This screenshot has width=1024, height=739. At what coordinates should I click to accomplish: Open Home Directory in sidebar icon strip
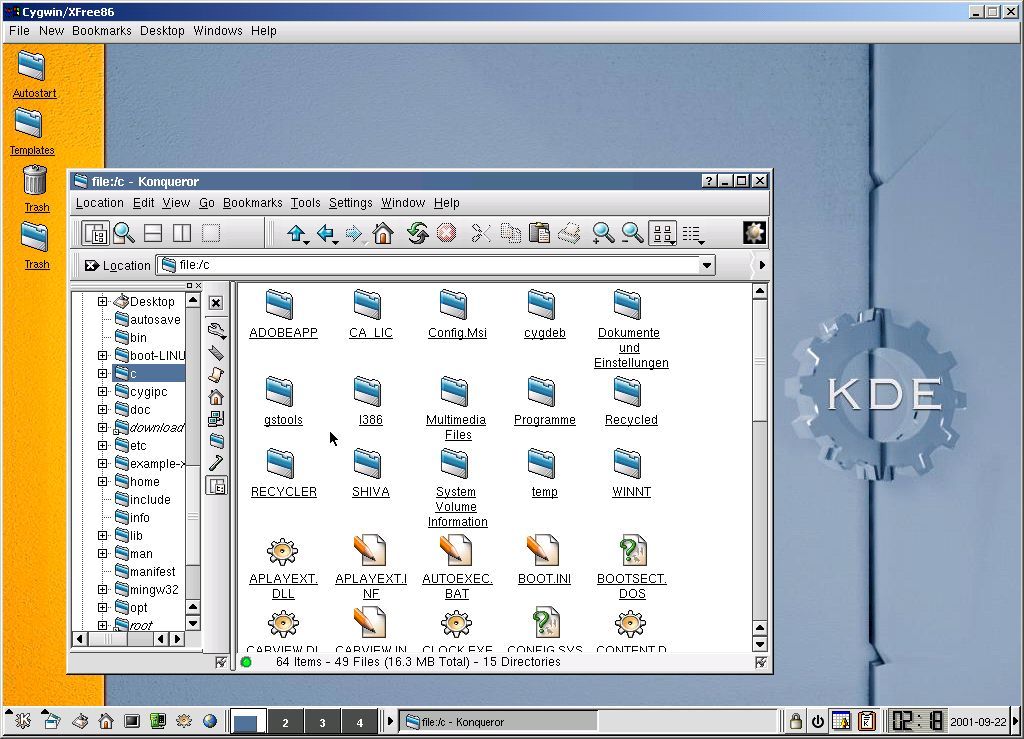click(216, 397)
